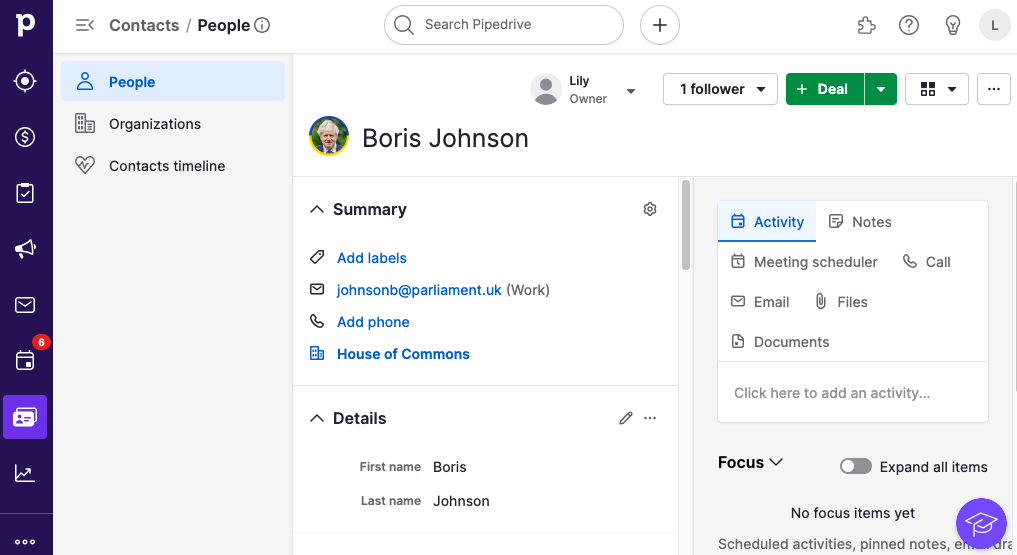1017x555 pixels.
Task: Select Contacts timeline menu item
Action: point(173,166)
